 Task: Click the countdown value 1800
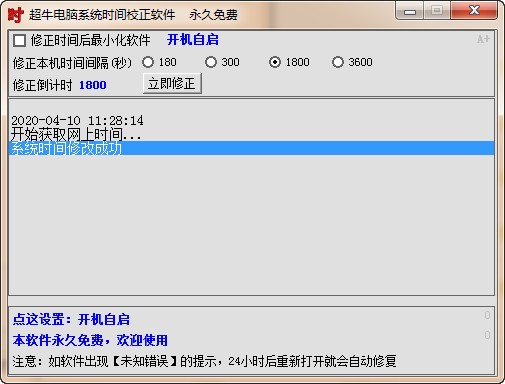(93, 85)
